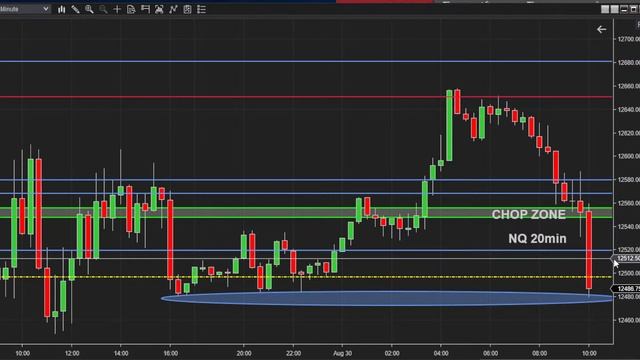The width and height of the screenshot is (640, 360).
Task: Click the first white link square in title bar
Action: click(605, 9)
